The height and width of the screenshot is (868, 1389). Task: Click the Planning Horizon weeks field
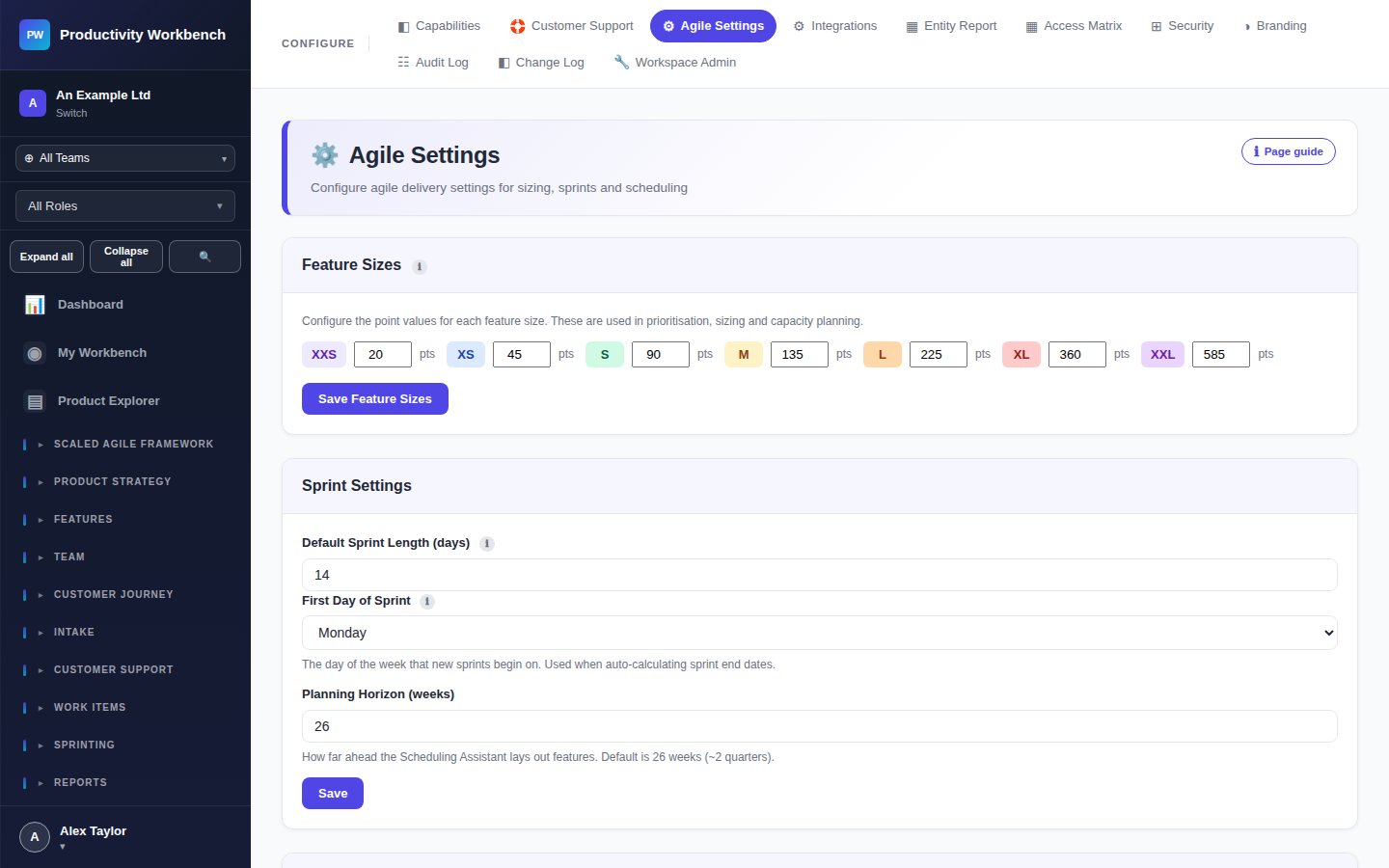820,726
